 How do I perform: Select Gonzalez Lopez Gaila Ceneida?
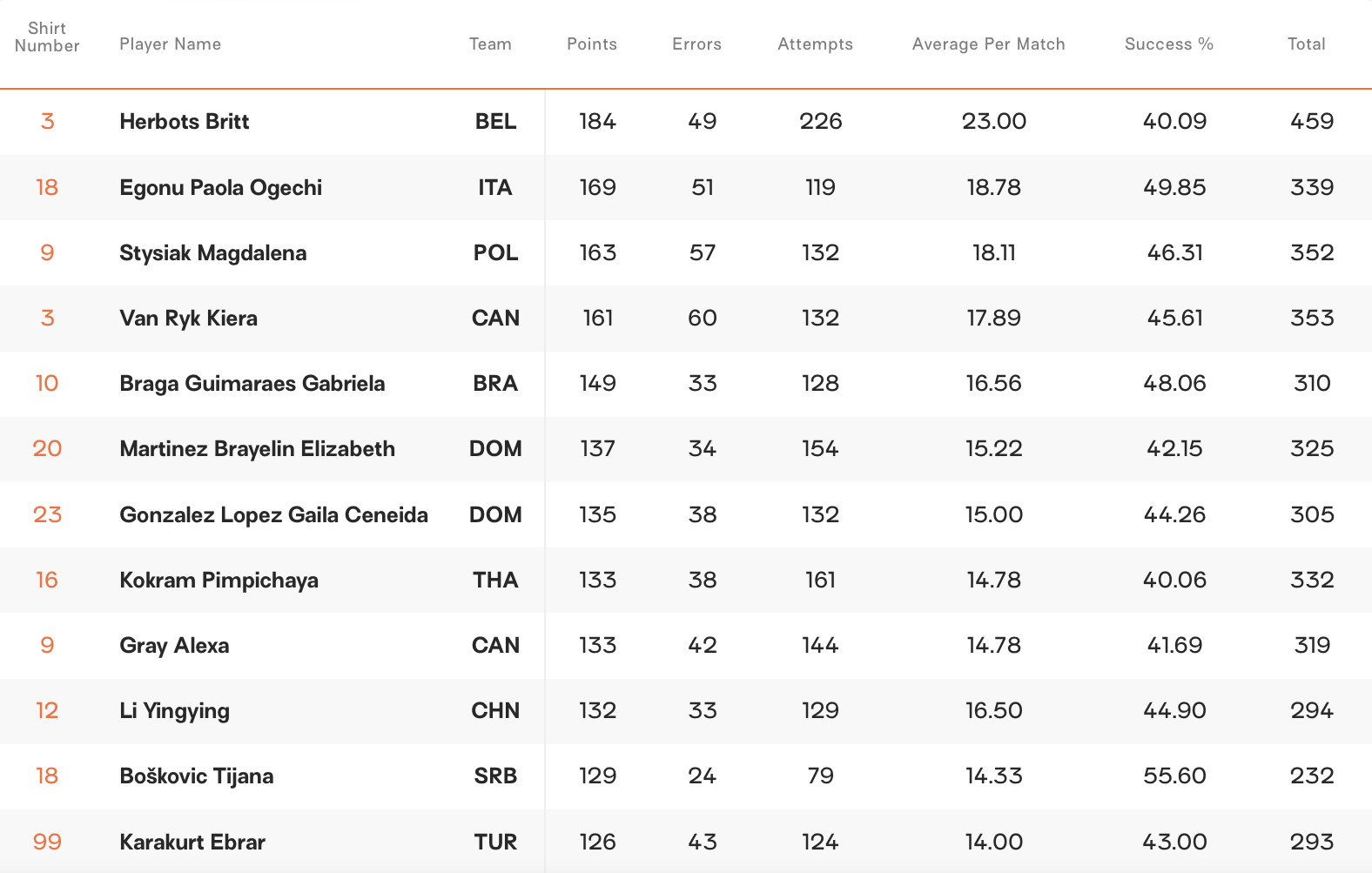point(273,515)
